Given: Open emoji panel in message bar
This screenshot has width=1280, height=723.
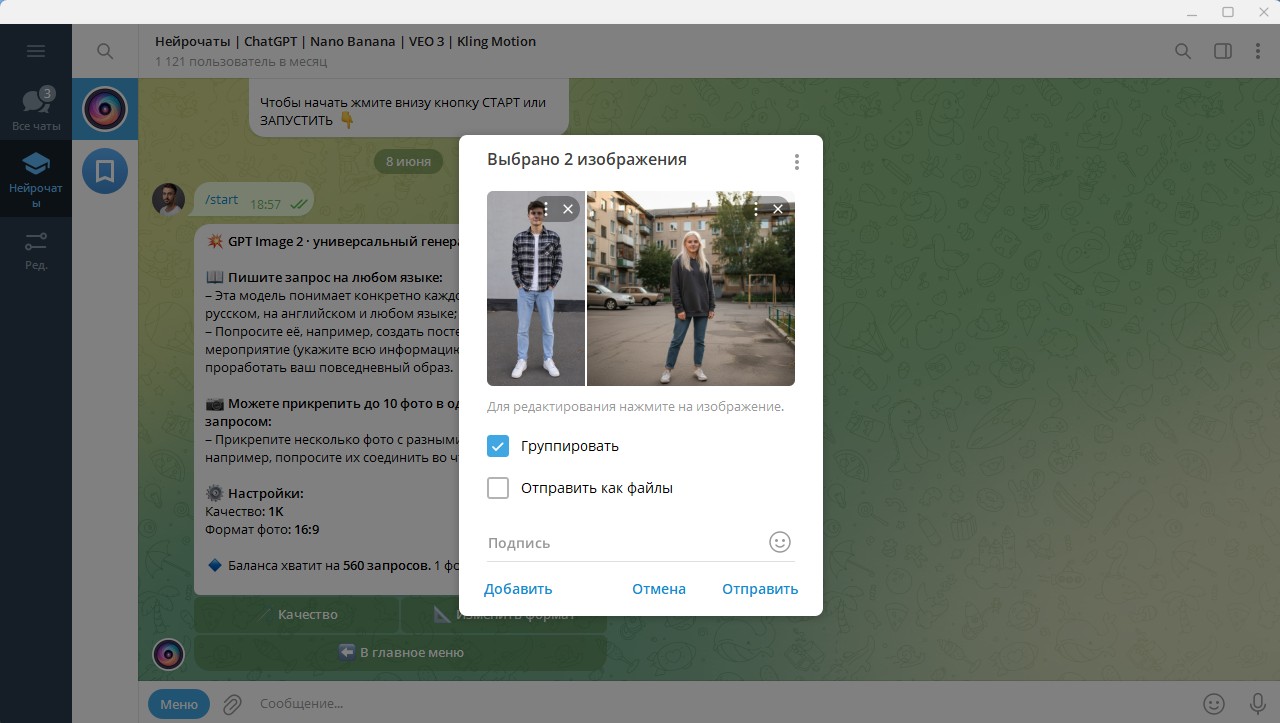Looking at the screenshot, I should tap(1213, 704).
